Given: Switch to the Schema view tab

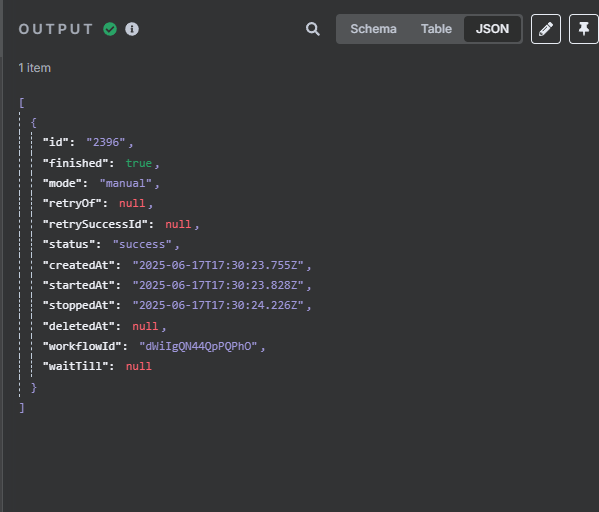Looking at the screenshot, I should pos(373,29).
